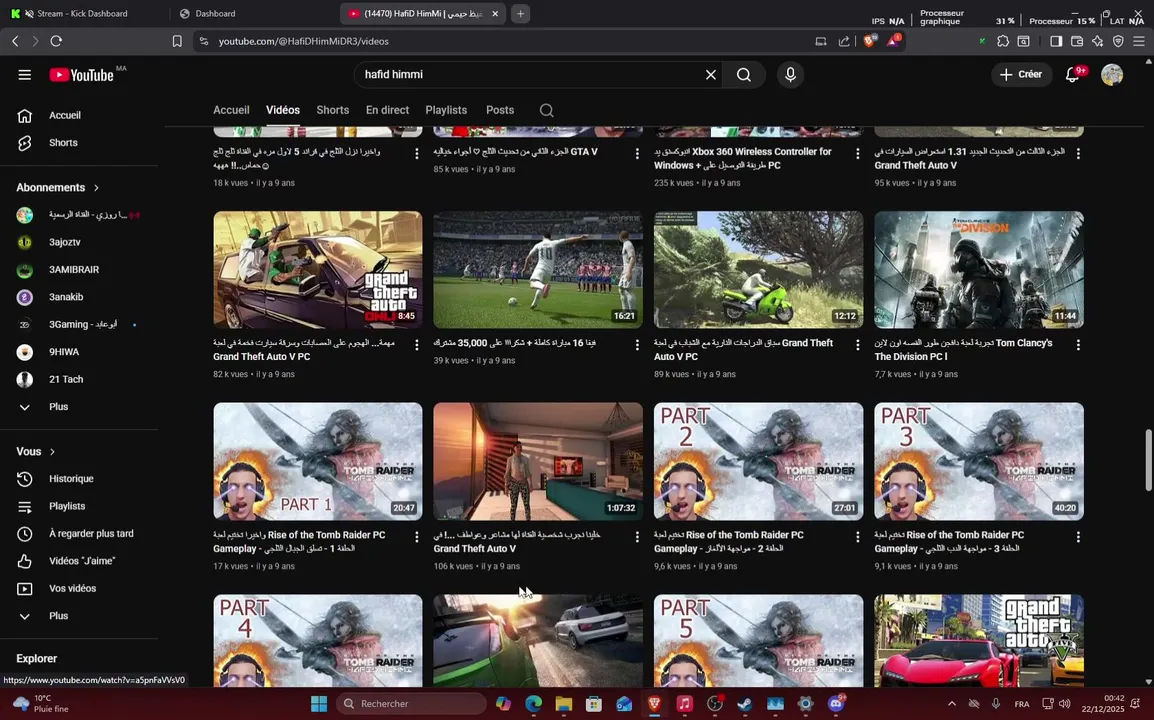Play the green motorcycle 12:12 video thumbnail
This screenshot has width=1154, height=720.
759,270
